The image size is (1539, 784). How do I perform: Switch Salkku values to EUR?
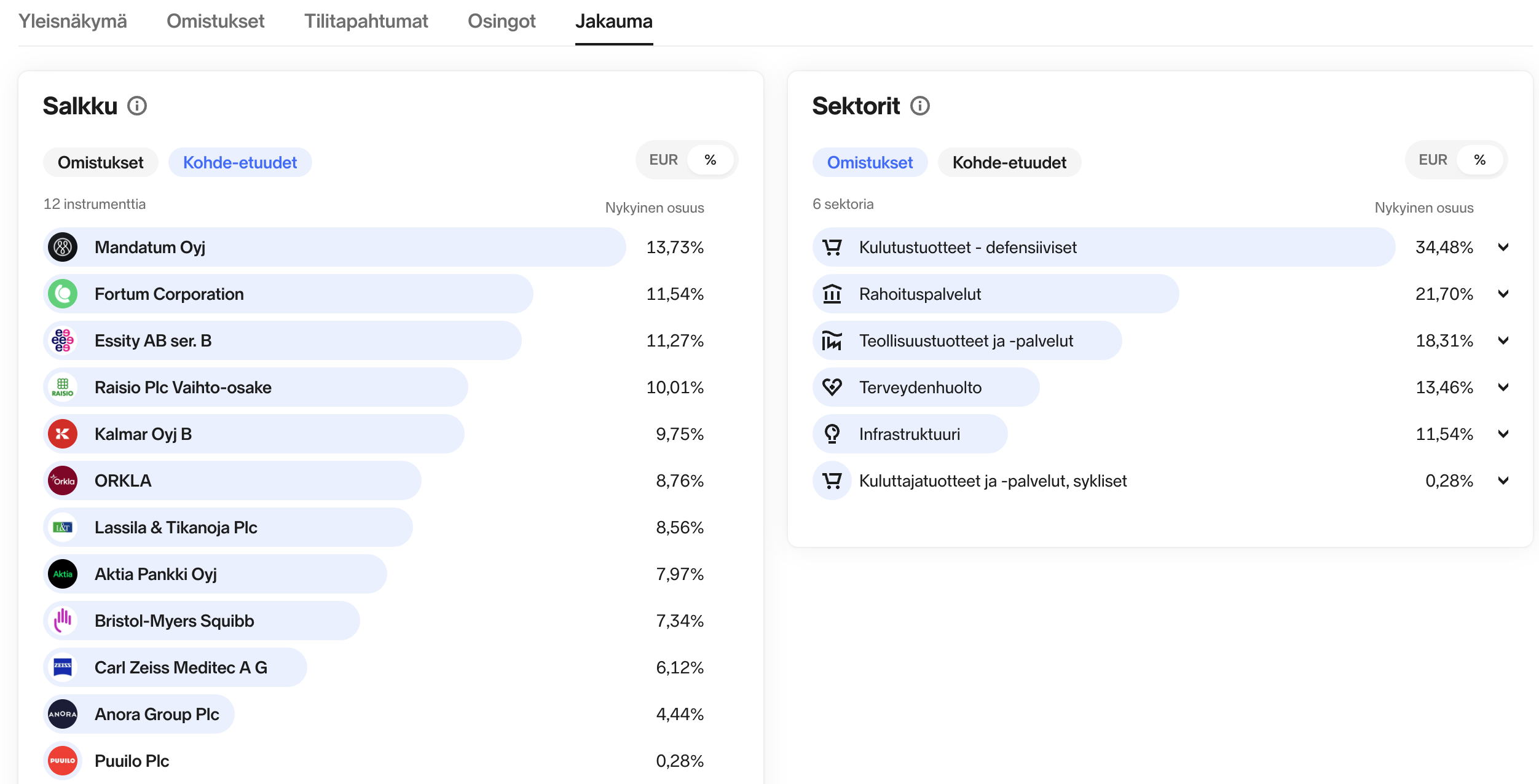tap(663, 160)
